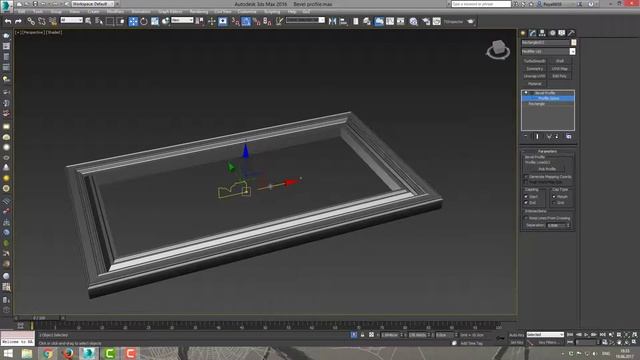Screen dimensions: 640x360
Task: Open the Workspace Default dropdown
Action: click(x=93, y=4)
